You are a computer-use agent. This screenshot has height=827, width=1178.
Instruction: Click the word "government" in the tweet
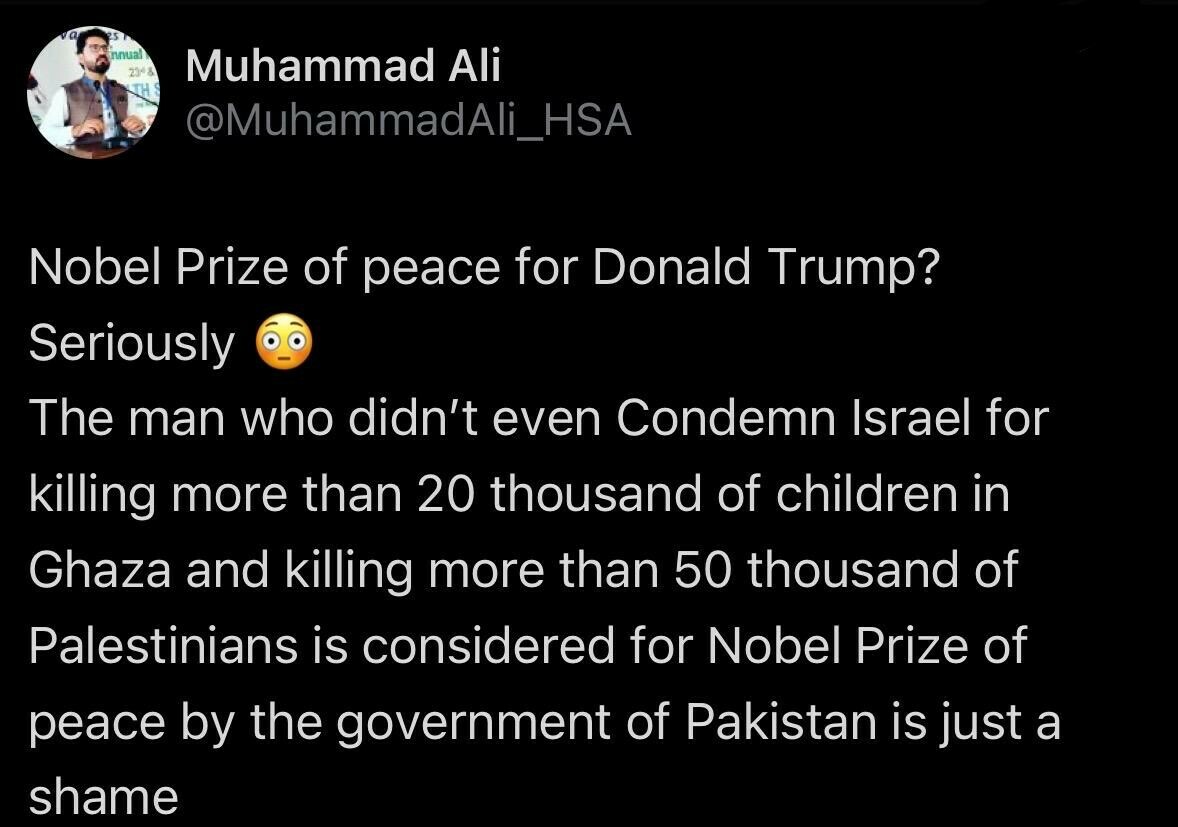pos(473,723)
